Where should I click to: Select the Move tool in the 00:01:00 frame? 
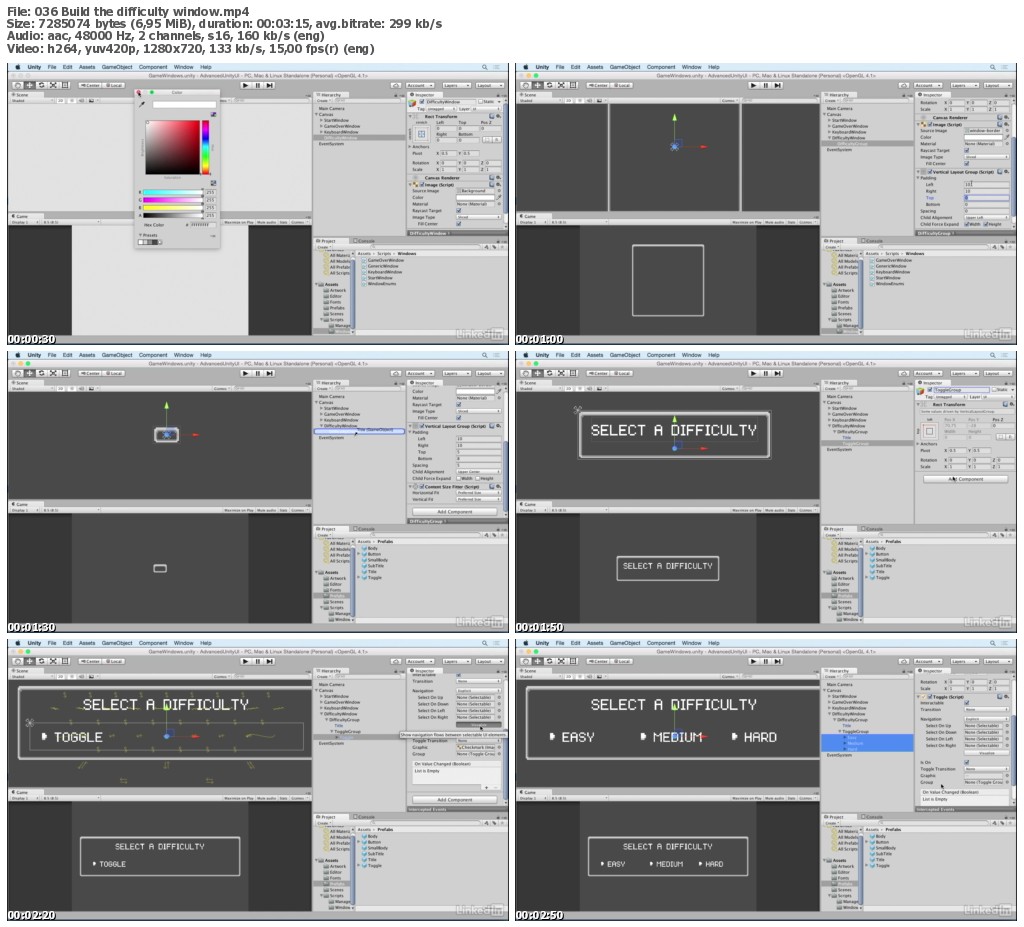click(537, 85)
